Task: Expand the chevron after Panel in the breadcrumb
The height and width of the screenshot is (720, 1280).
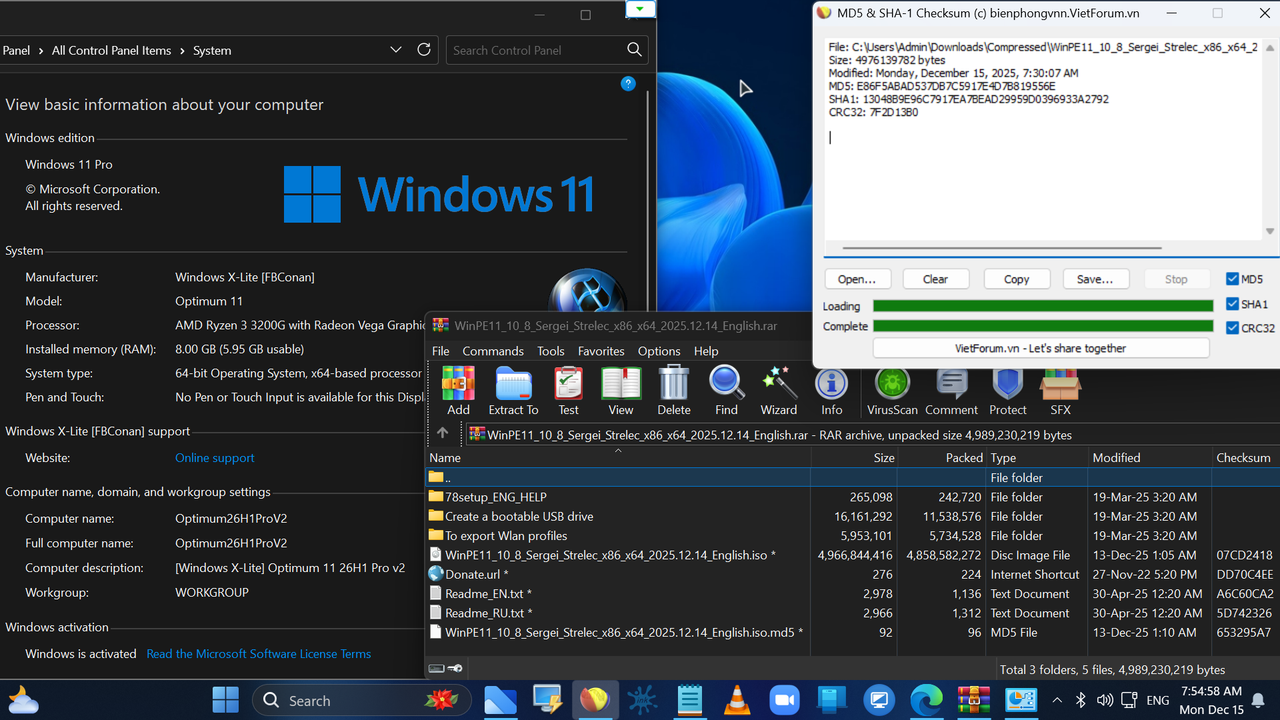Action: tap(41, 50)
